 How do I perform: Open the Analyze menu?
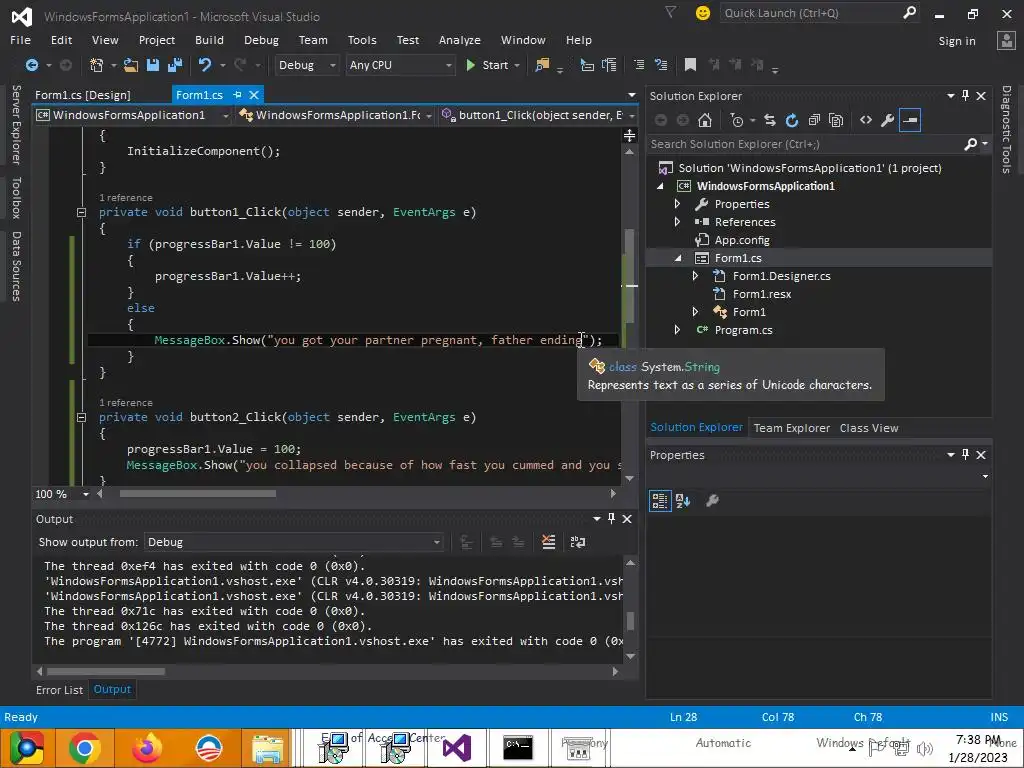point(460,40)
